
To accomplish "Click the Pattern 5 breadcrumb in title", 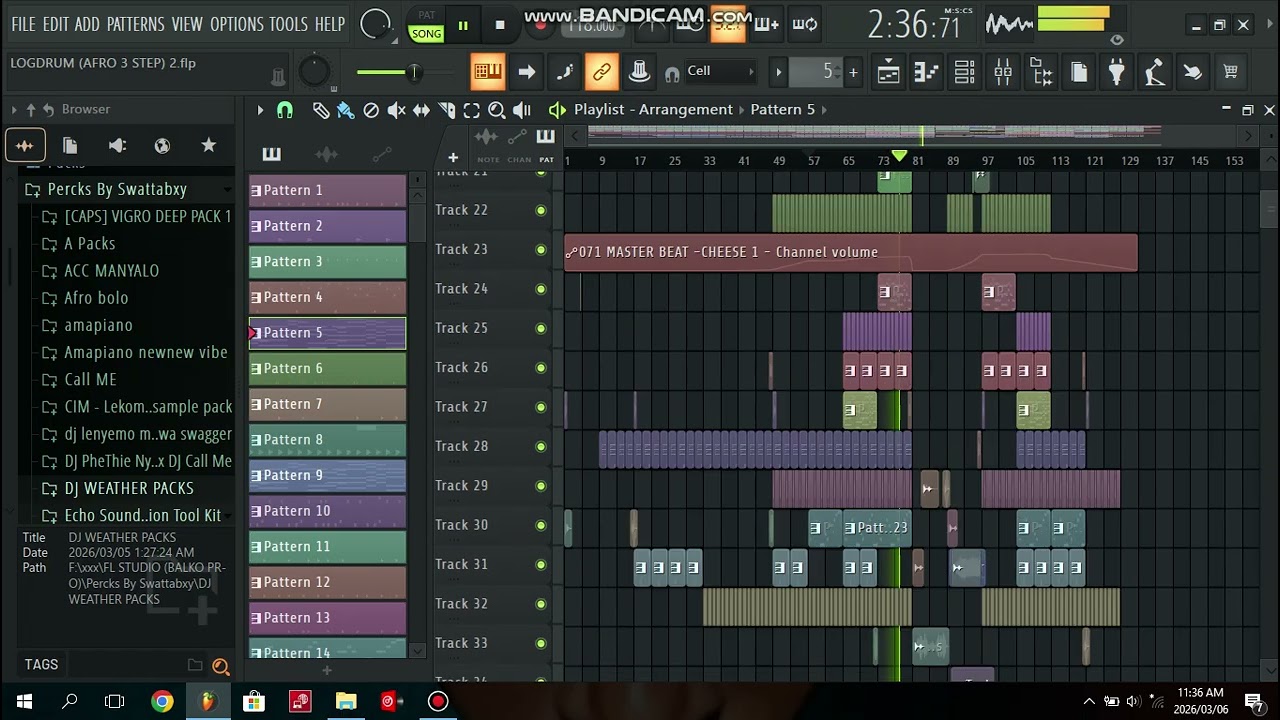I will tap(783, 110).
